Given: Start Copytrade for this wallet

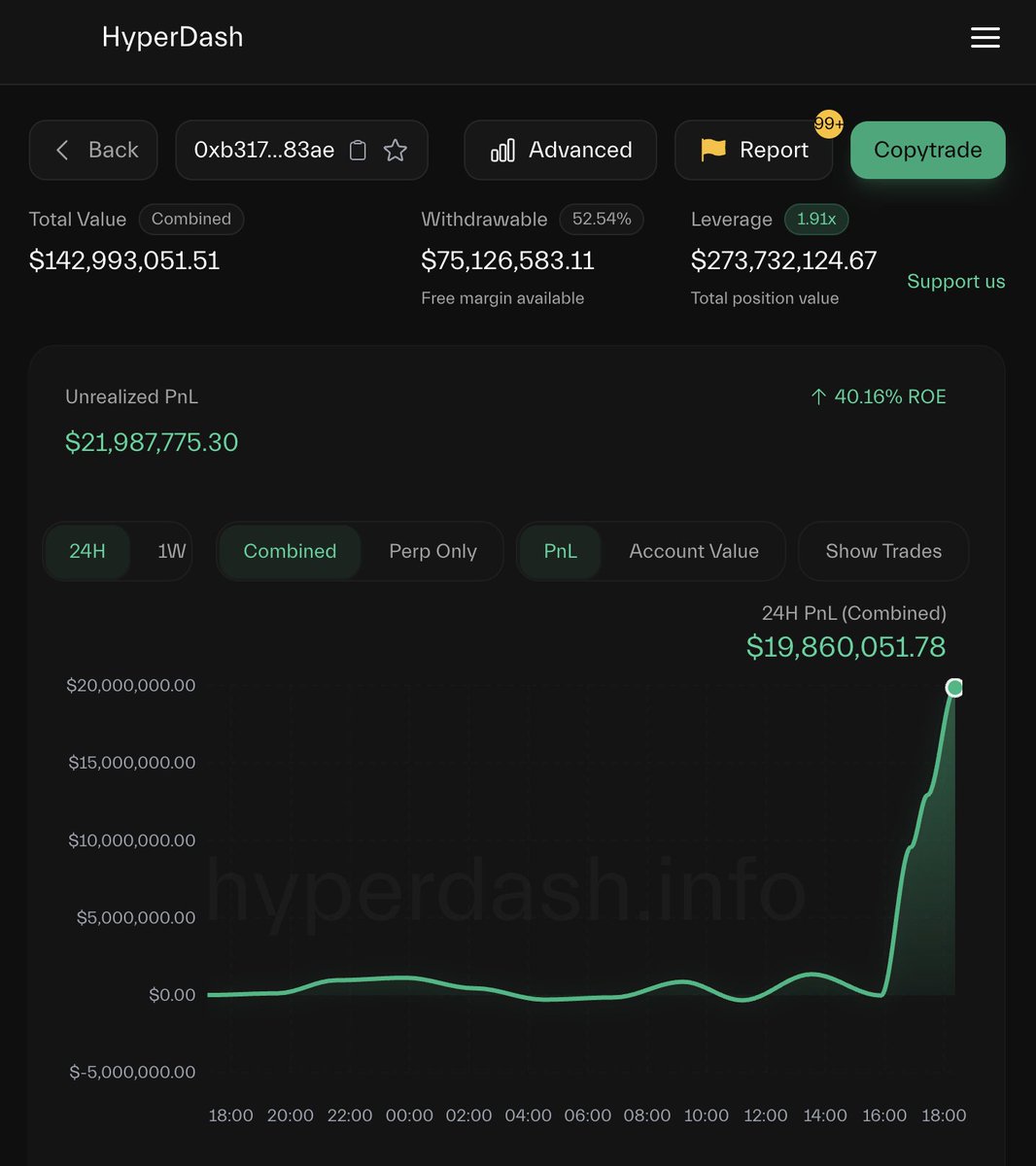Looking at the screenshot, I should tap(928, 150).
